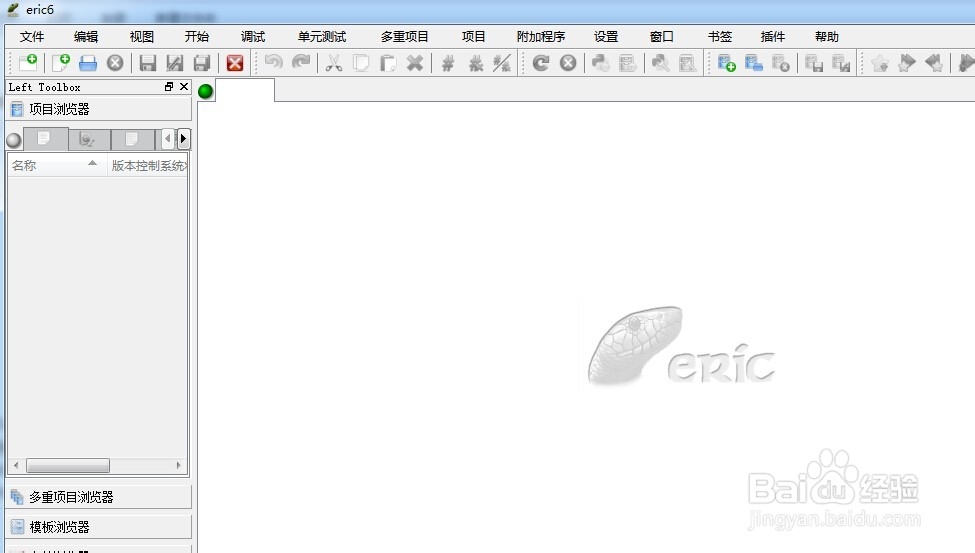
Task: Float the Left Toolbox panel
Action: coord(169,86)
